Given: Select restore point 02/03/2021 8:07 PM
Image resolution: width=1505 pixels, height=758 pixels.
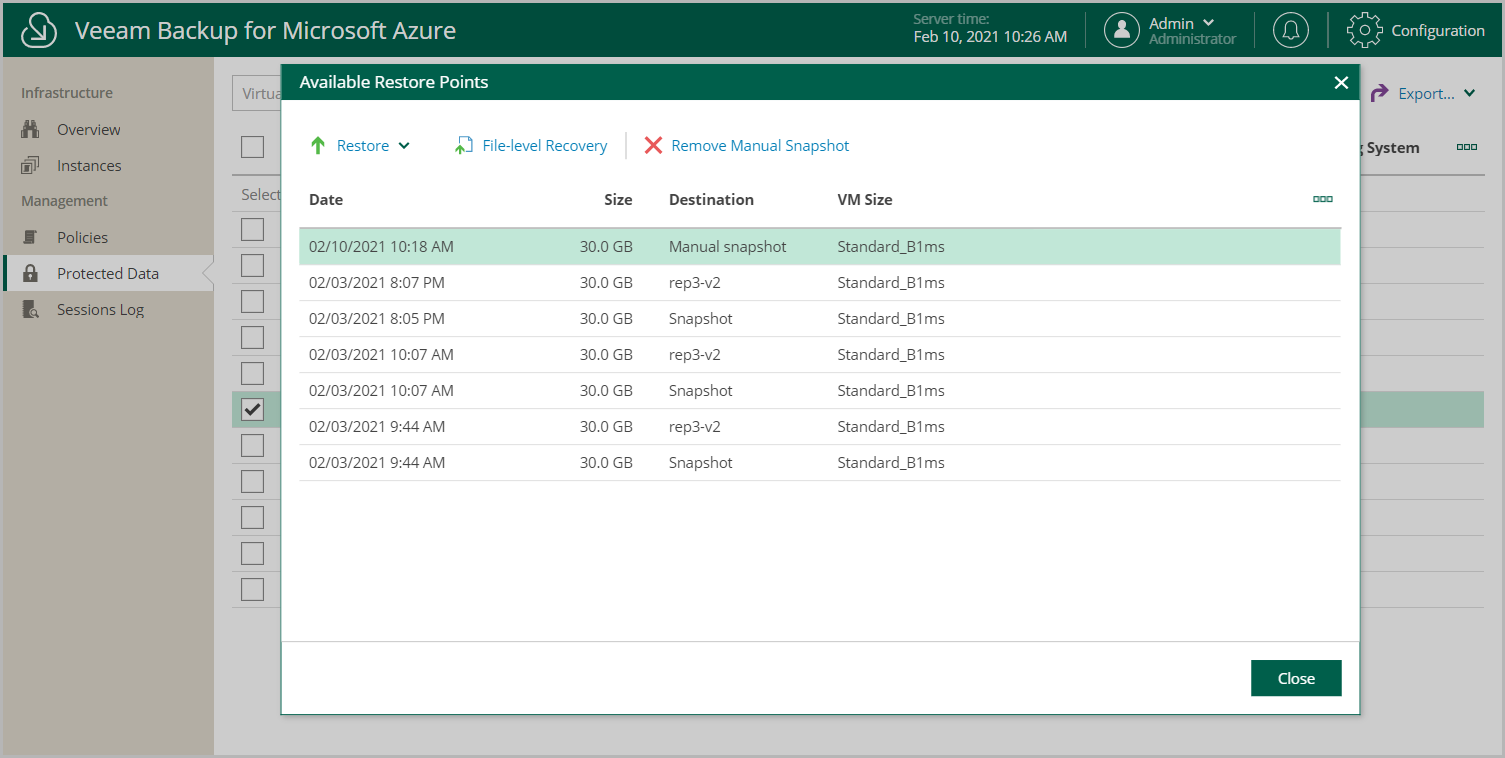Looking at the screenshot, I should point(820,282).
